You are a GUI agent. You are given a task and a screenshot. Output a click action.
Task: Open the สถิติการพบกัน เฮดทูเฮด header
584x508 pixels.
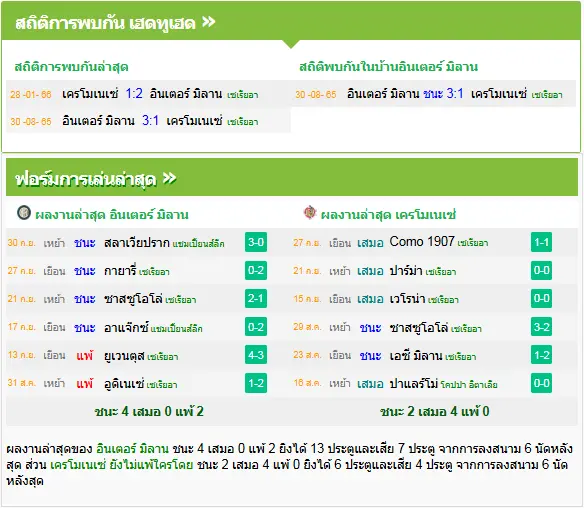click(291, 21)
